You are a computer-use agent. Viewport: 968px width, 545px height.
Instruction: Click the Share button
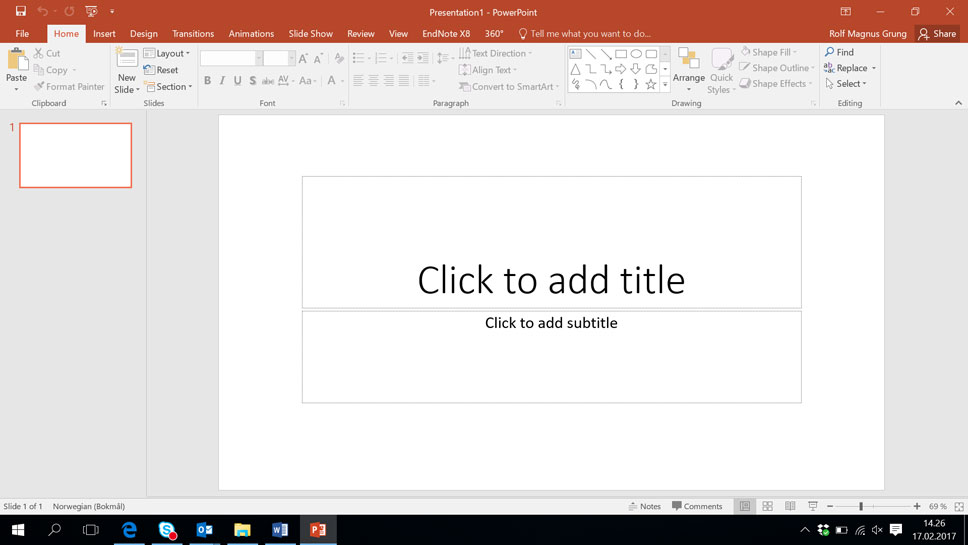(937, 33)
